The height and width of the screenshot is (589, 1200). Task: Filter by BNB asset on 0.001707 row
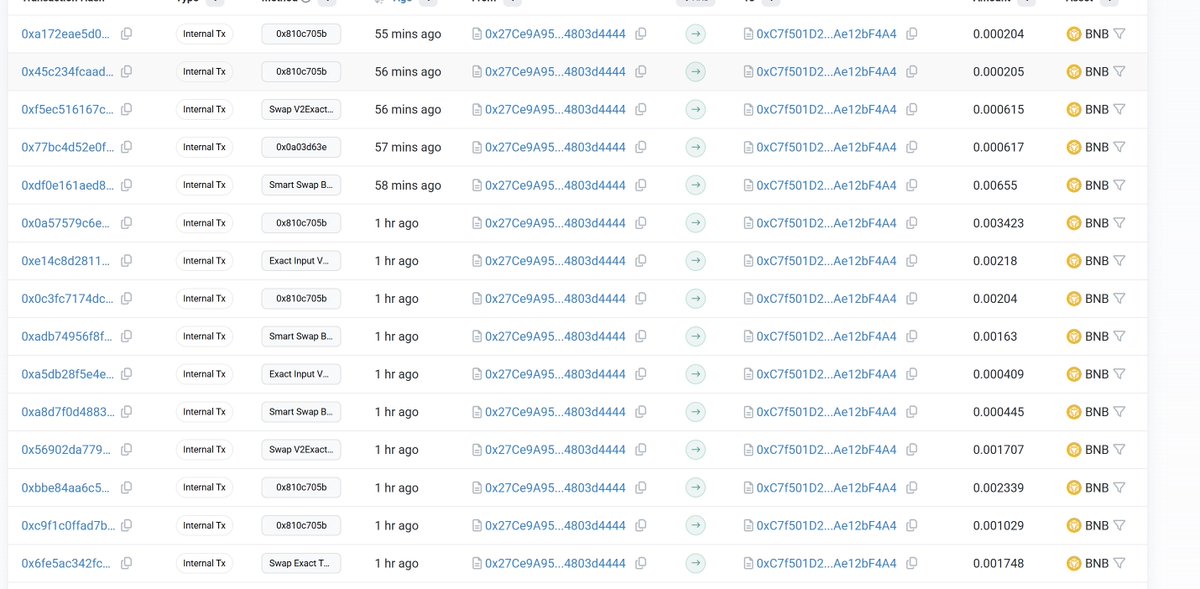click(x=1119, y=450)
